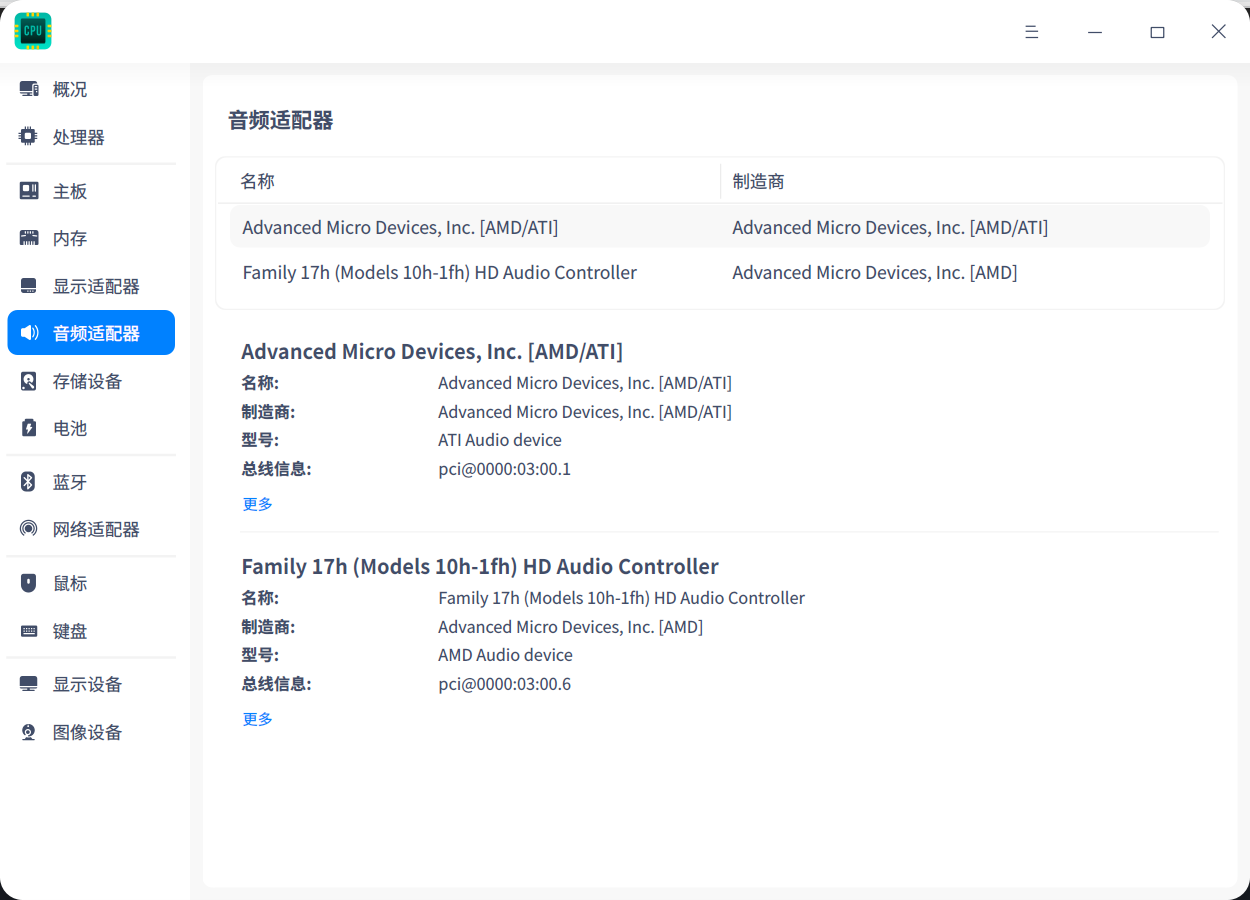Select table row Family 17h HD Audio Controller

720,272
